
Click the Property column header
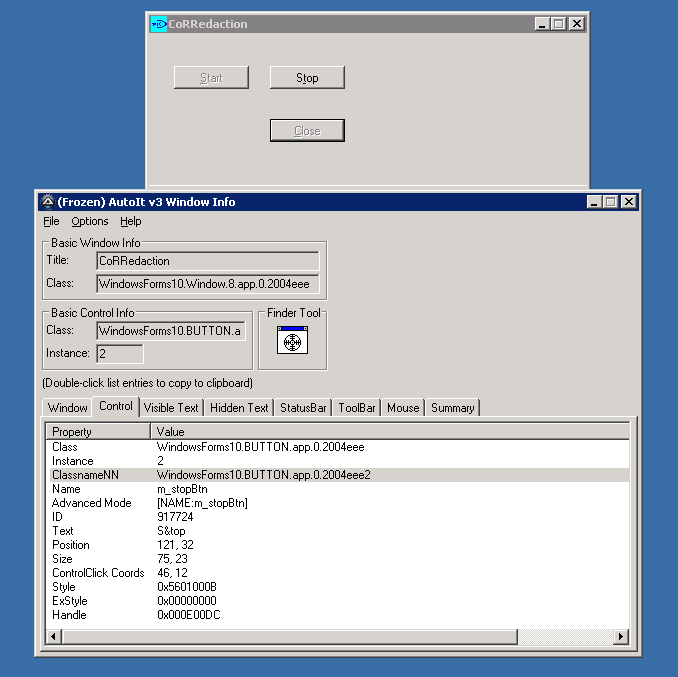point(98,432)
